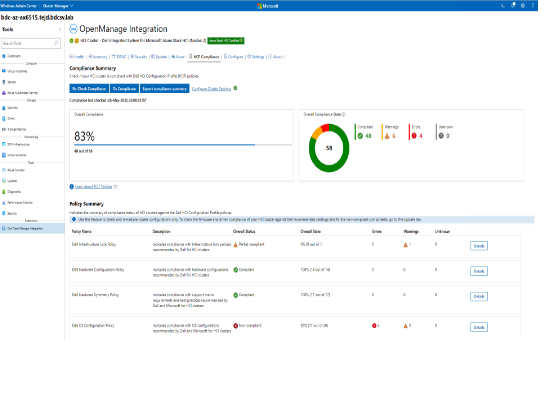Viewport: 544px width, 394px height.
Task: Open Performance Monitor tool
Action: point(17,202)
